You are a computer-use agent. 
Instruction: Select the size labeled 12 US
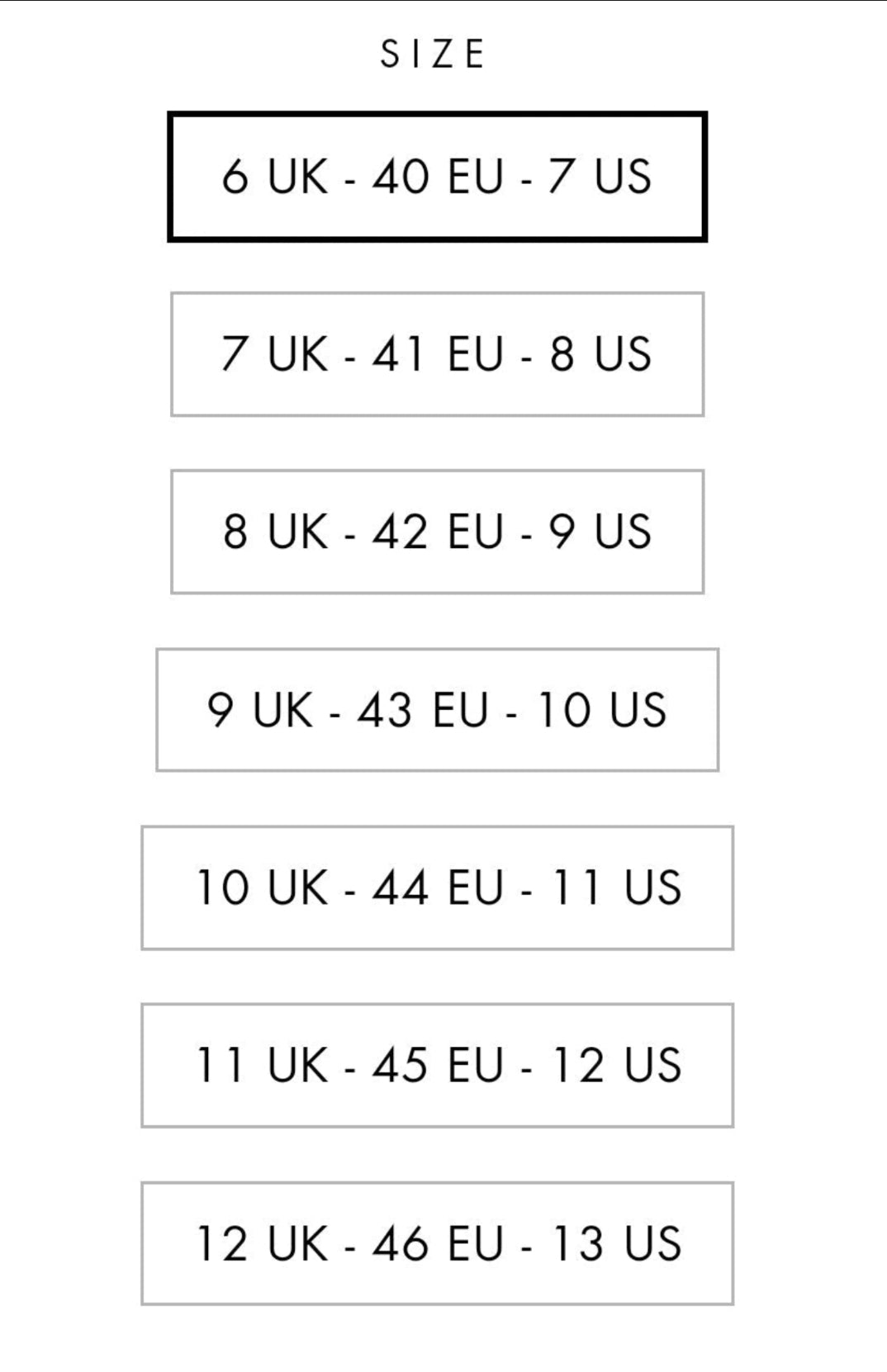[x=437, y=1065]
